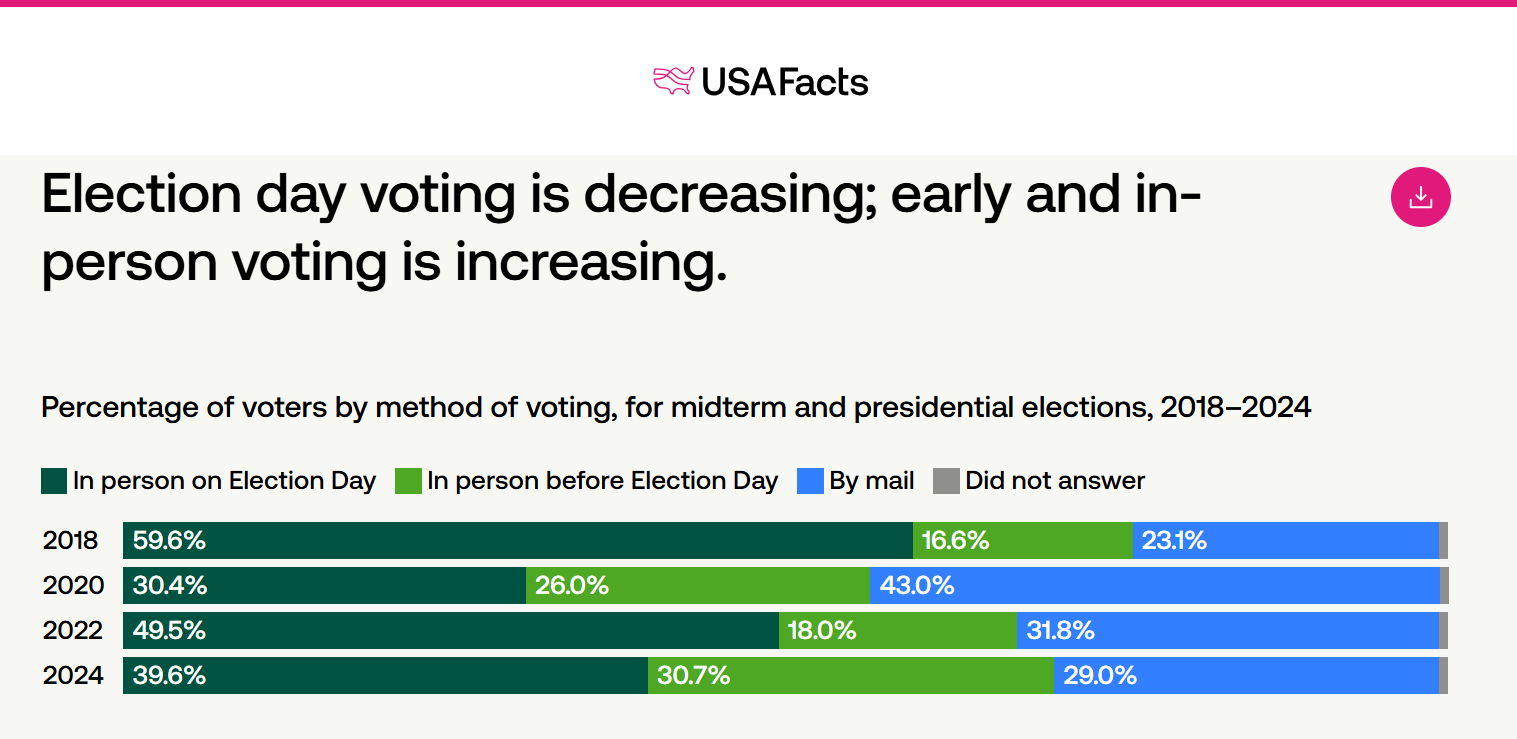The width and height of the screenshot is (1517, 739).
Task: Click the pink download chart icon
Action: click(x=1420, y=197)
